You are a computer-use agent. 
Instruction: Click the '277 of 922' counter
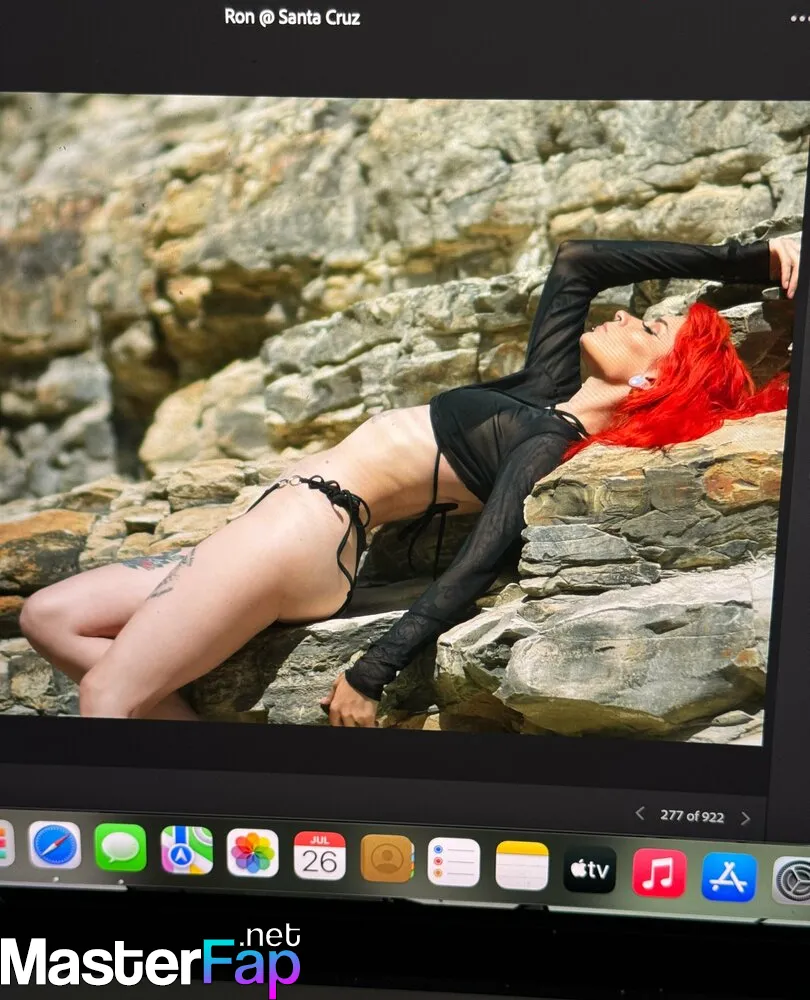(x=692, y=816)
